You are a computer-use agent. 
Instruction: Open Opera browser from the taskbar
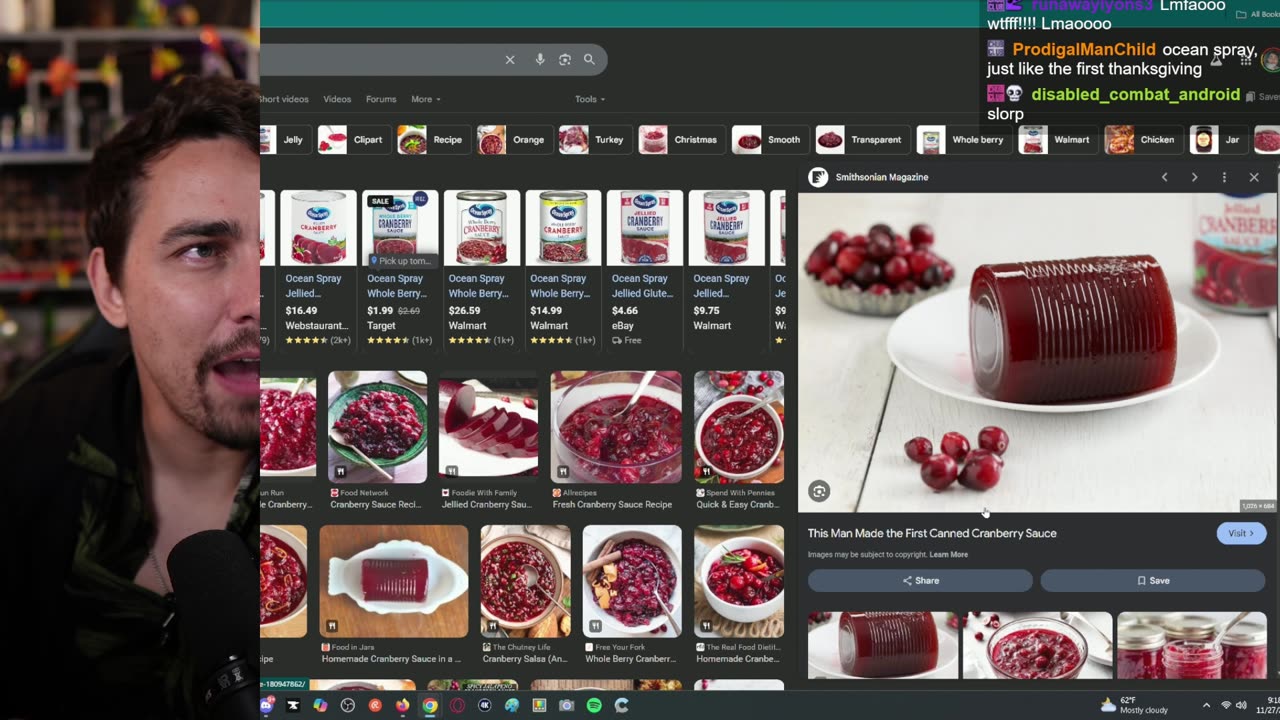pos(457,705)
